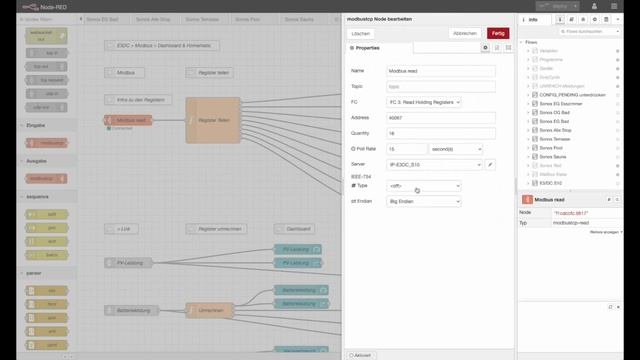Image resolution: width=640 pixels, height=360 pixels.
Task: Click the Poll Rate value field
Action: pyautogui.click(x=406, y=149)
